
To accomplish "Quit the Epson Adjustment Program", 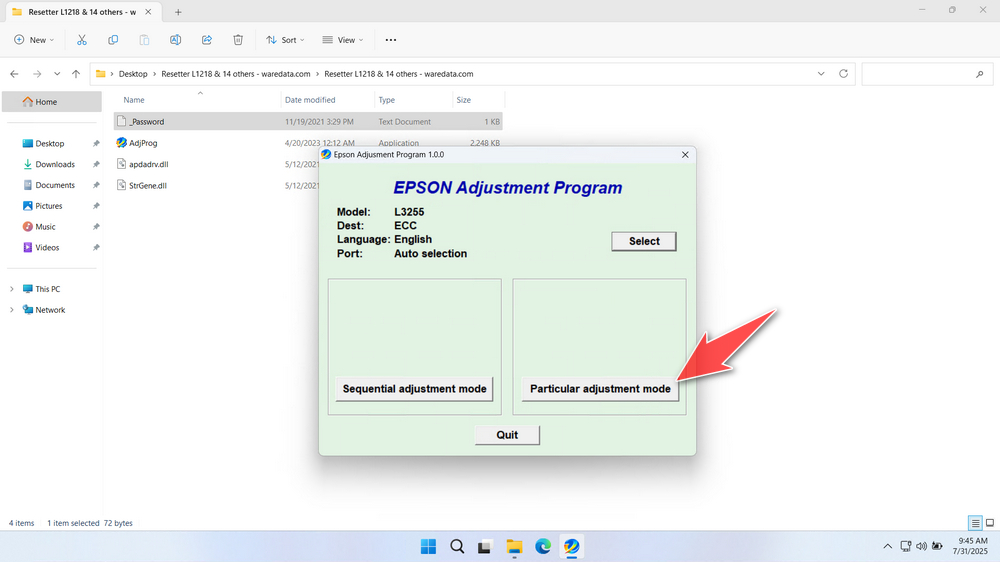I will point(507,435).
